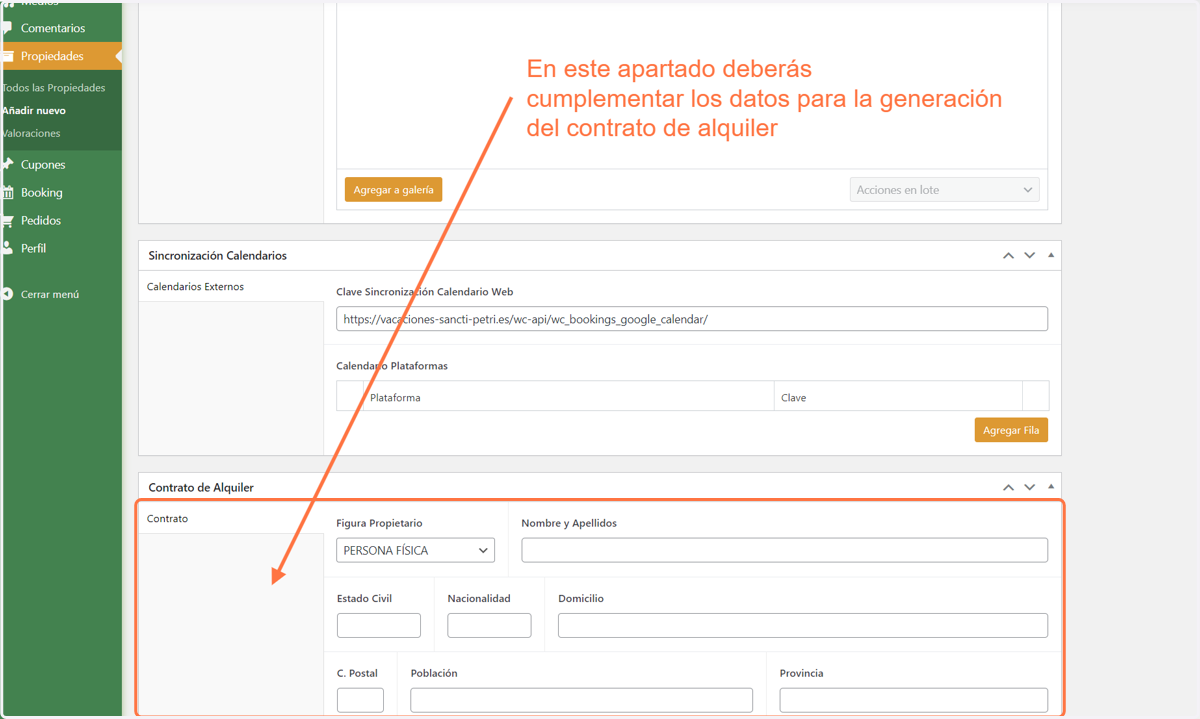
Task: Click the Comentarios speech bubble icon
Action: 7,28
